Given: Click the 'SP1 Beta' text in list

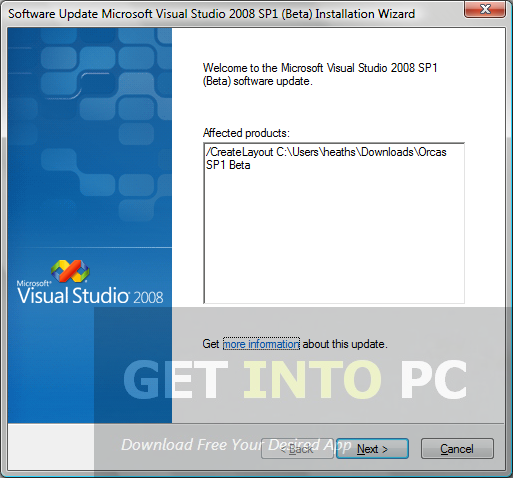Looking at the screenshot, I should point(228,165).
